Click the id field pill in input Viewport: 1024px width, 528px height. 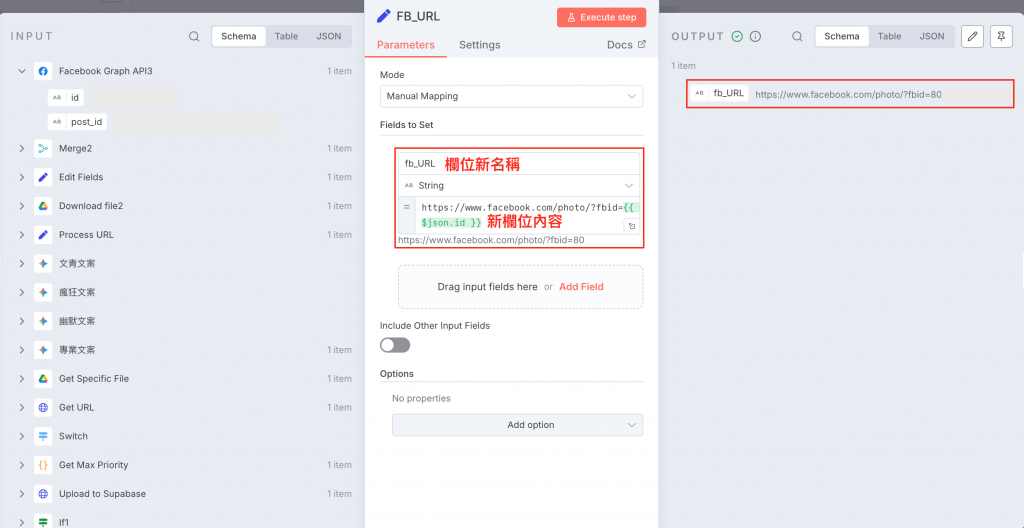click(x=67, y=98)
